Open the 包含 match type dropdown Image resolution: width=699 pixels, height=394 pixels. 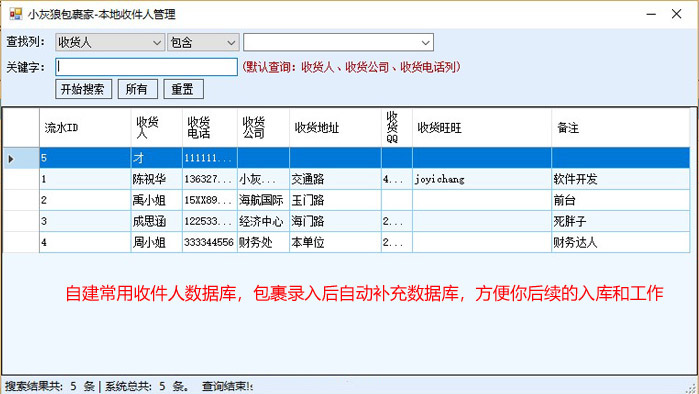[203, 42]
